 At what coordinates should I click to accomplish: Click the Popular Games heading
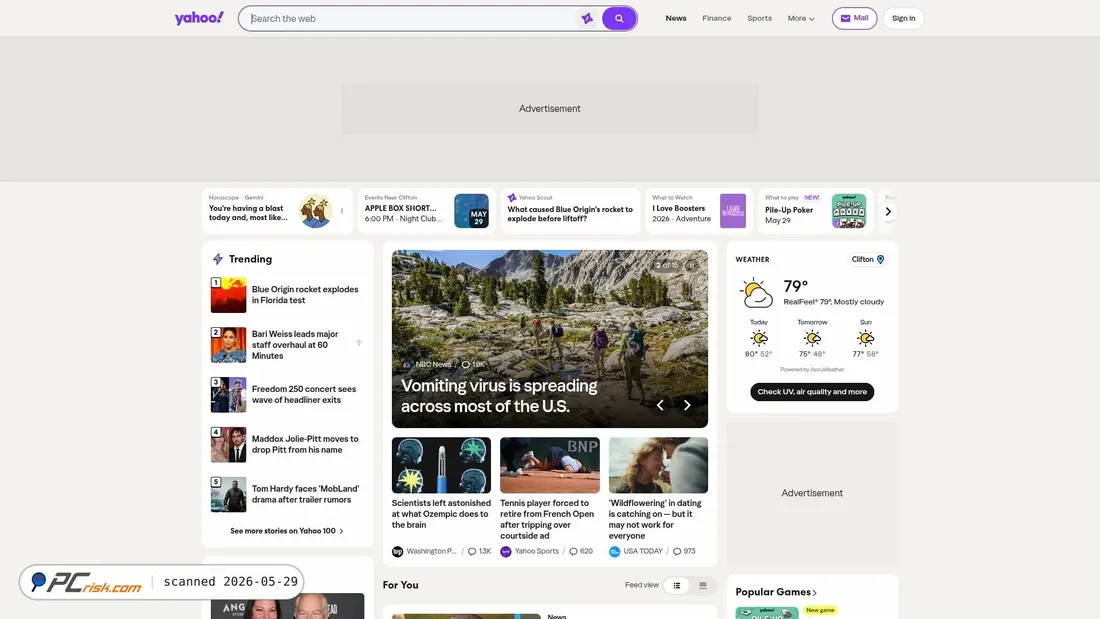click(772, 592)
